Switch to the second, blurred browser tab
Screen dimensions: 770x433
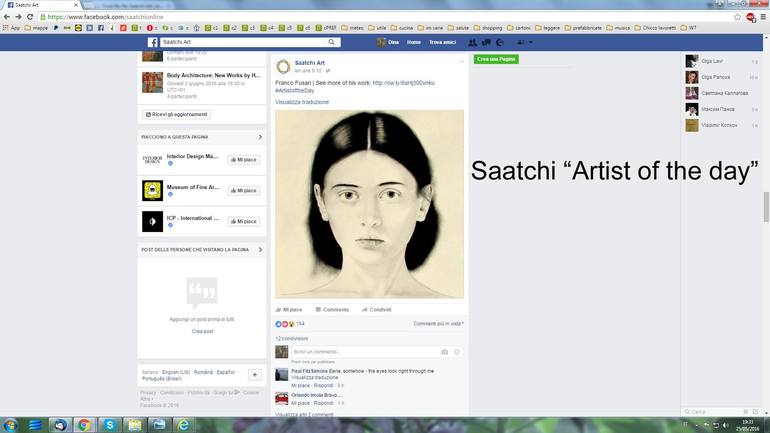pyautogui.click(x=129, y=5)
